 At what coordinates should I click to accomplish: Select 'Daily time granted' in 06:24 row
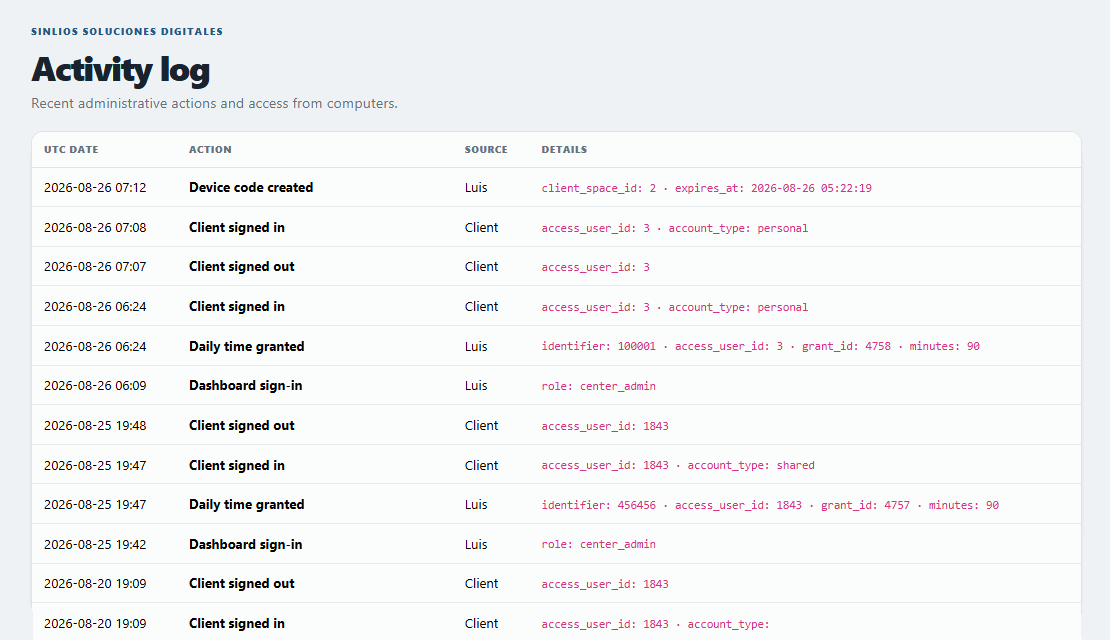coord(246,346)
